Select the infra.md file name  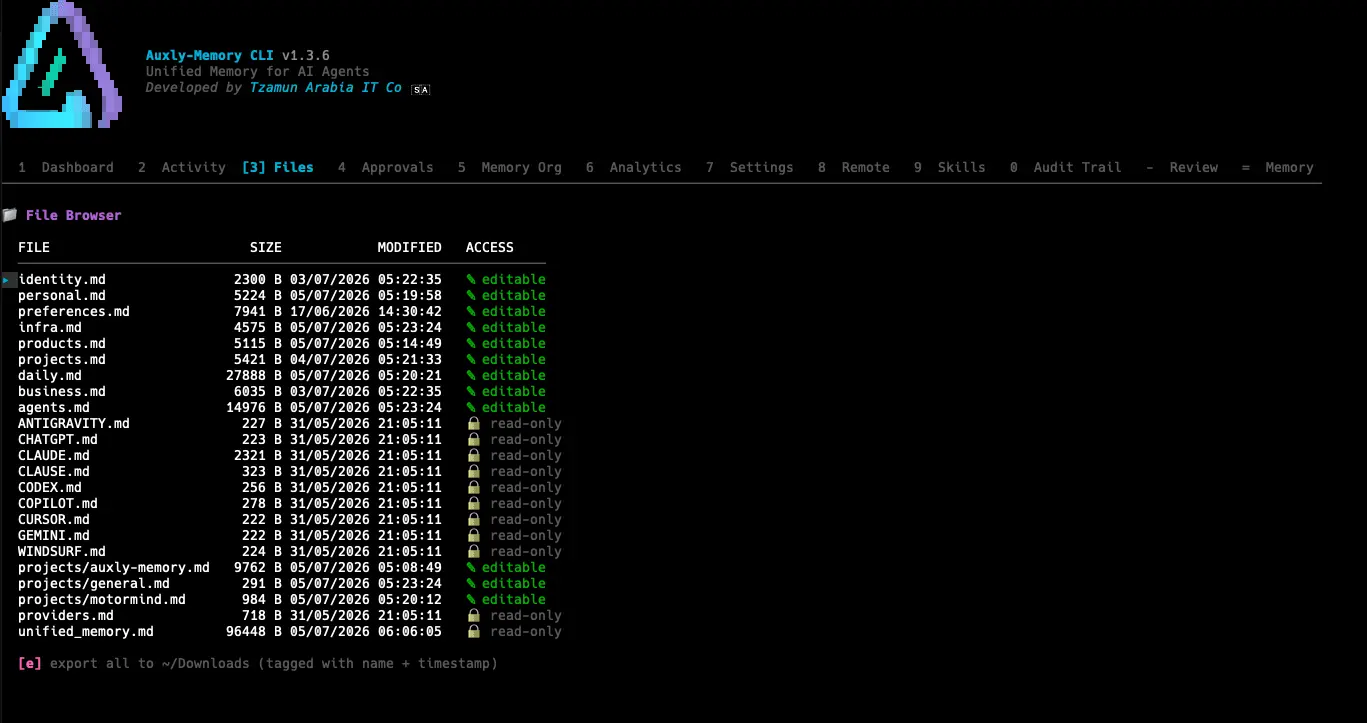click(50, 327)
